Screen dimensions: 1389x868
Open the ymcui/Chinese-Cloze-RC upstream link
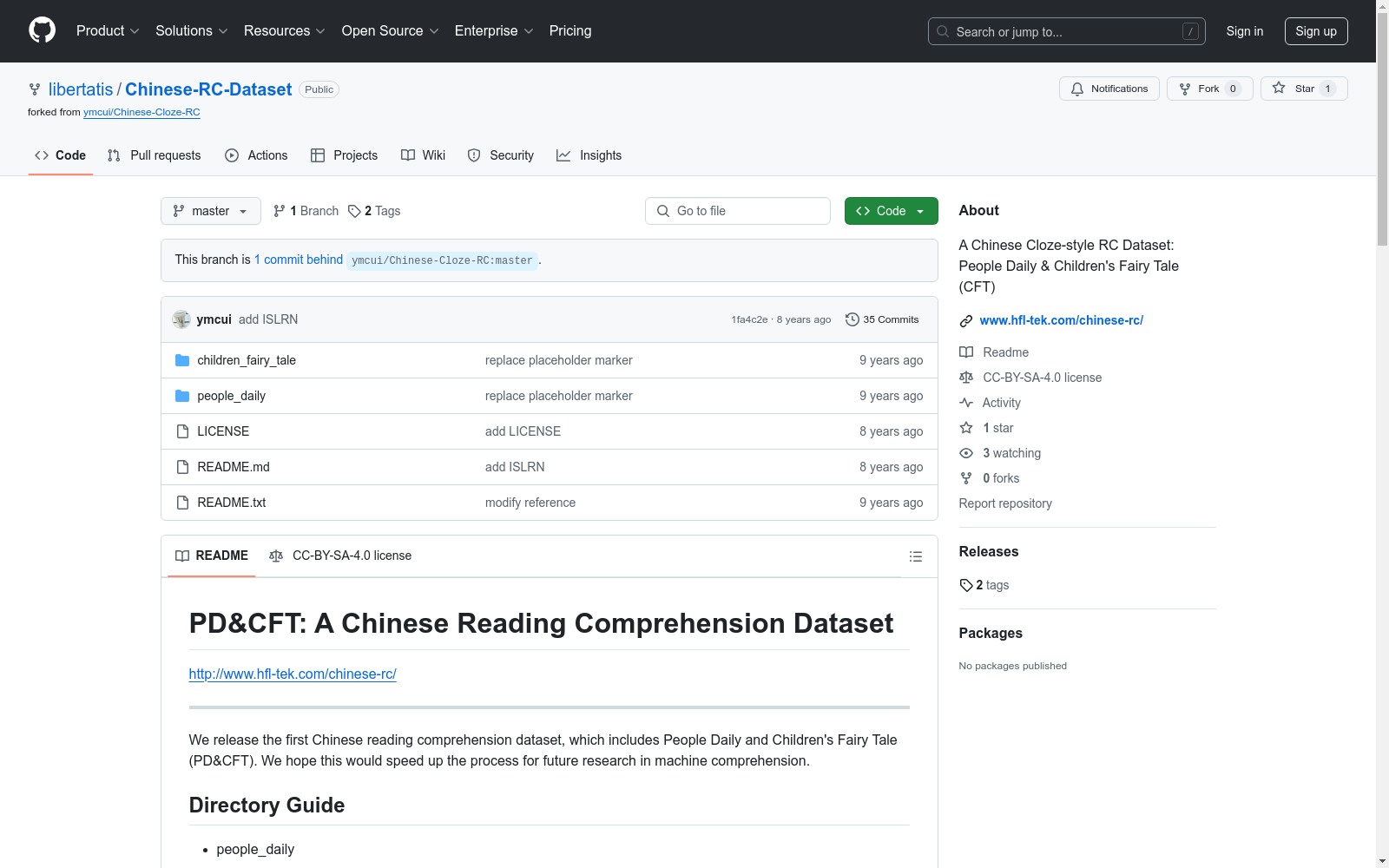[142, 112]
